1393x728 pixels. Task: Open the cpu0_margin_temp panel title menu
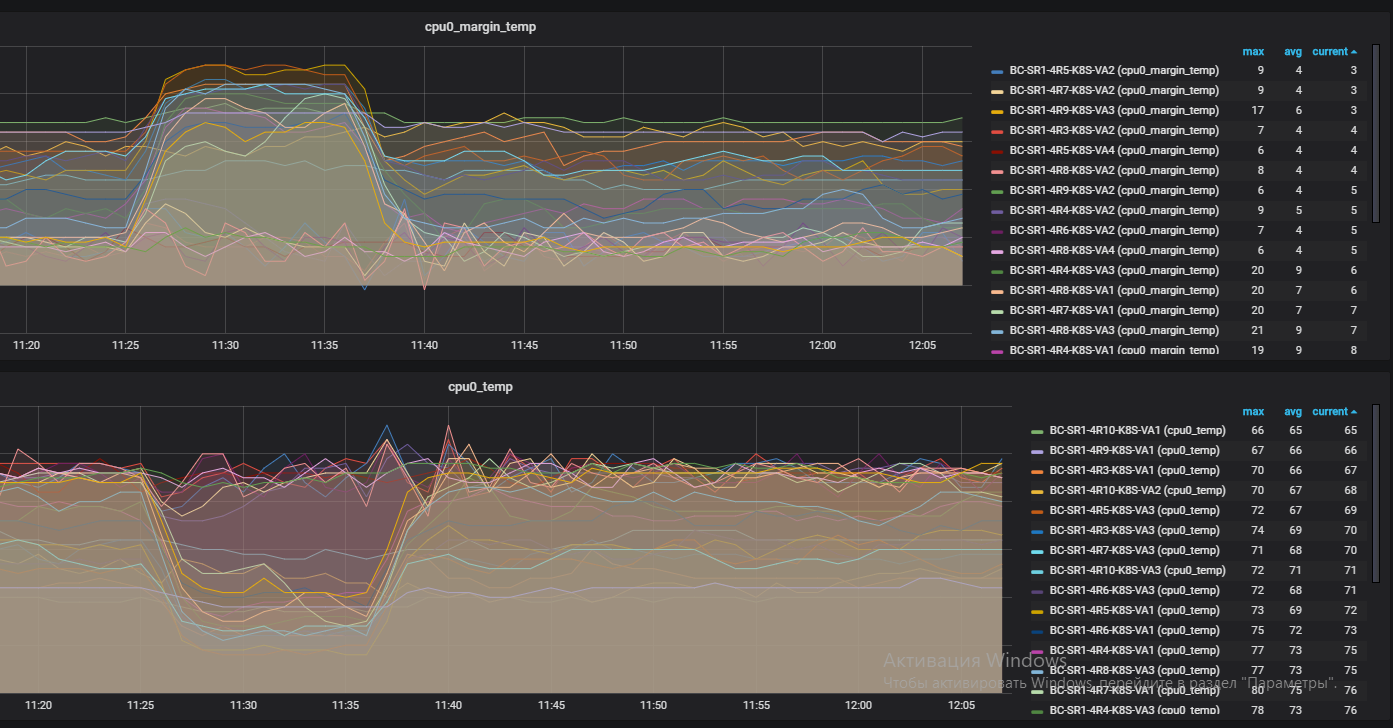pos(480,27)
